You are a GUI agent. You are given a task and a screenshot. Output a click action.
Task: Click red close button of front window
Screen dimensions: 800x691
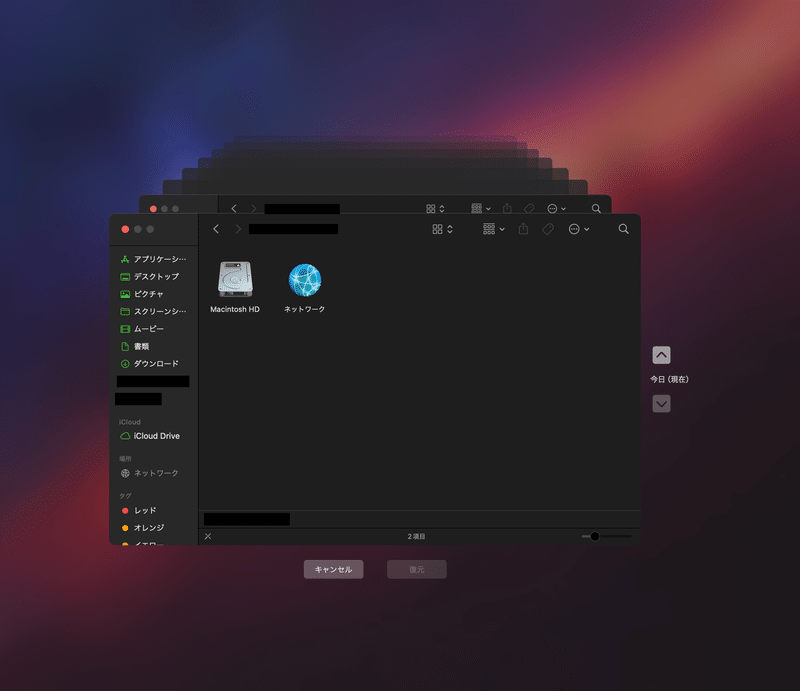pyautogui.click(x=125, y=229)
